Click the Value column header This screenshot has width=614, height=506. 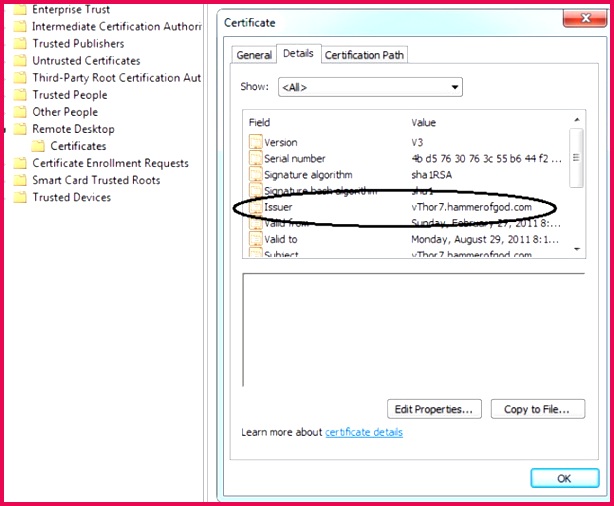click(423, 123)
